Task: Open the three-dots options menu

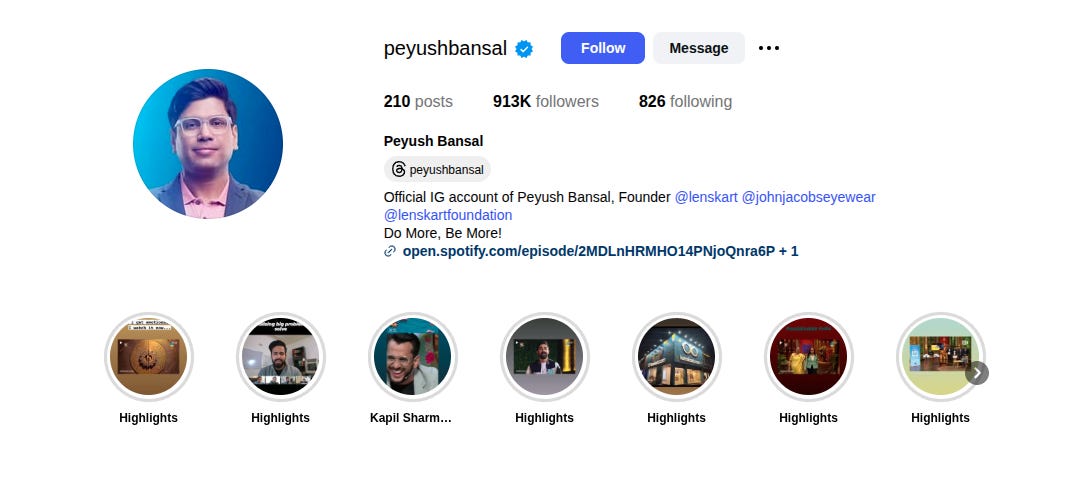Action: (769, 48)
